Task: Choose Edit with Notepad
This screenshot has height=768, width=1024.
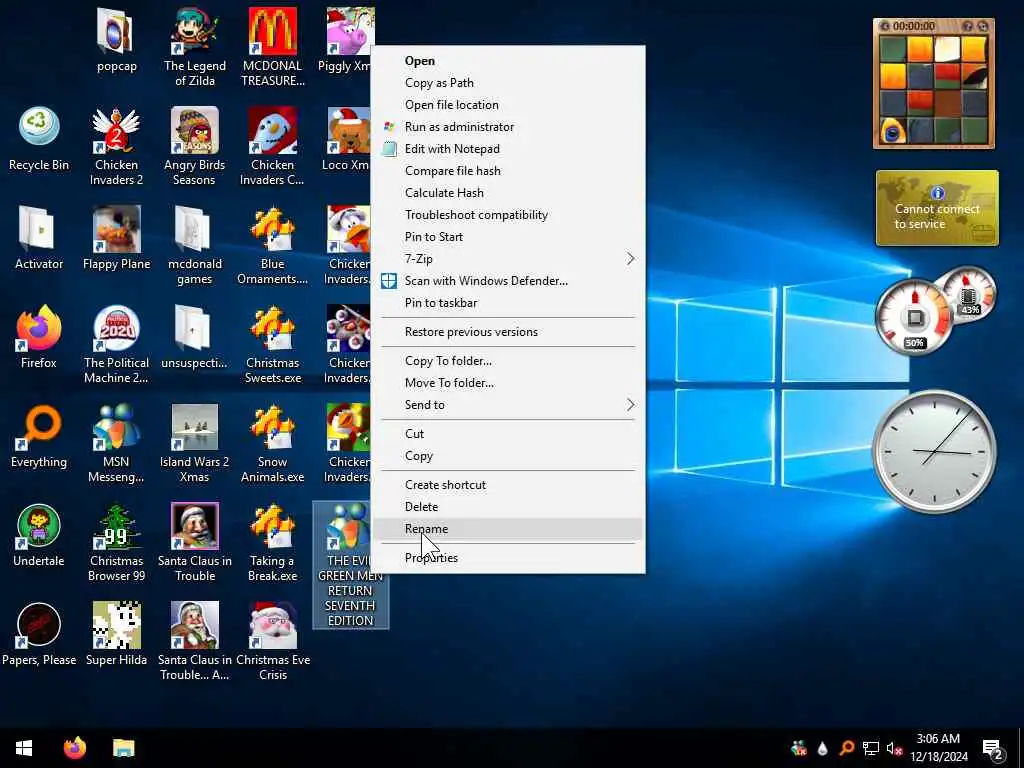Action: point(508,149)
